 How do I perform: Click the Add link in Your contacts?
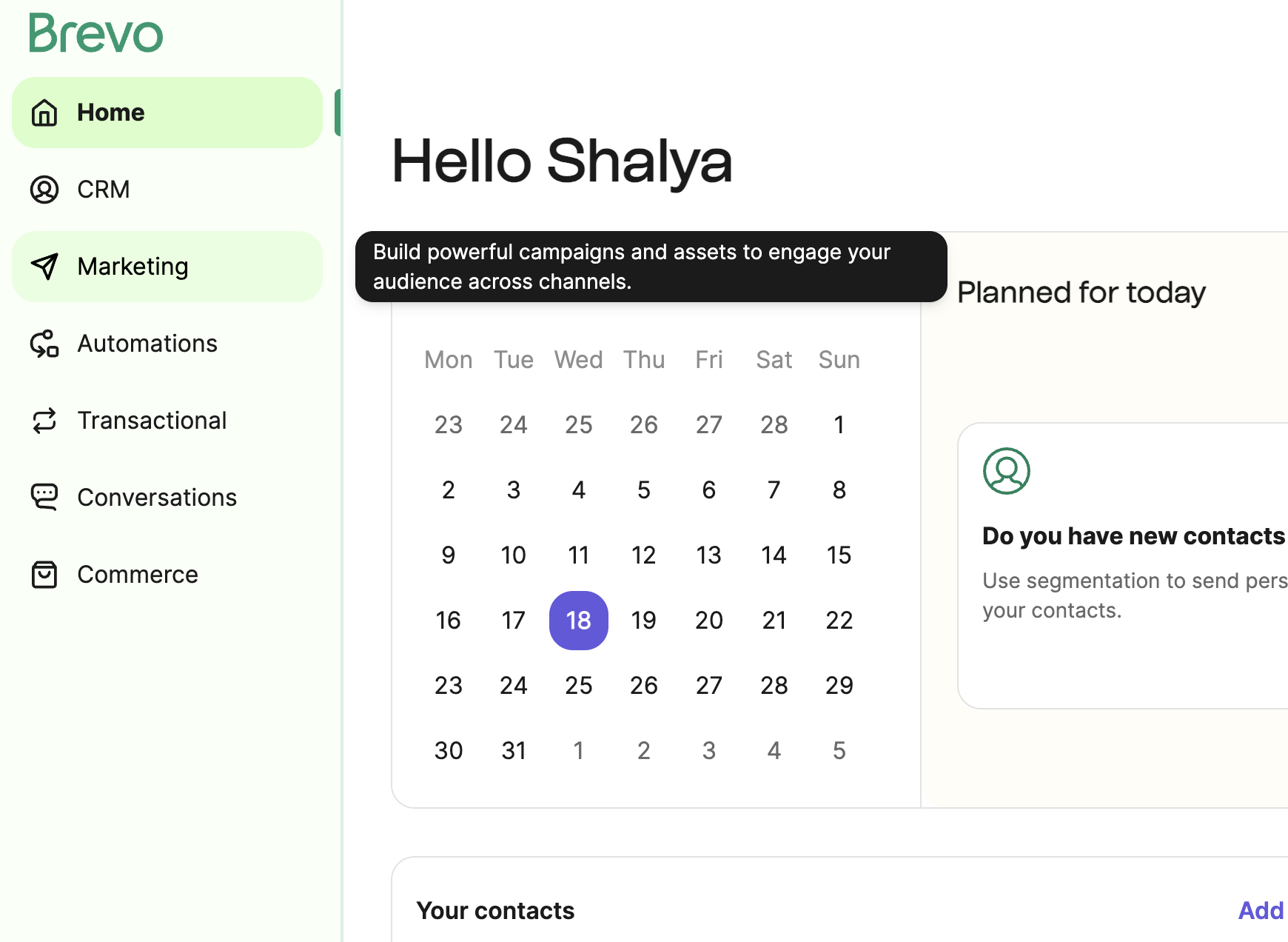click(1261, 910)
